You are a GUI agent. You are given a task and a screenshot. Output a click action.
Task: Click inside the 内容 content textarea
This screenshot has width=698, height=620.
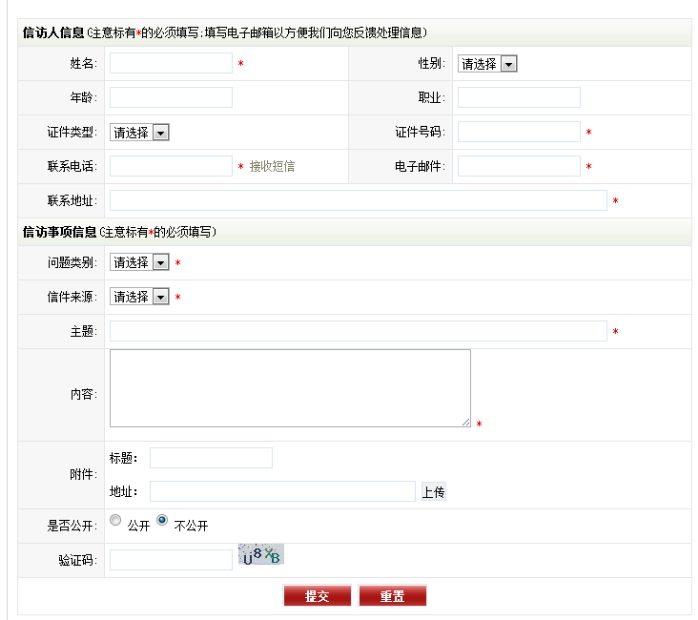click(290, 388)
